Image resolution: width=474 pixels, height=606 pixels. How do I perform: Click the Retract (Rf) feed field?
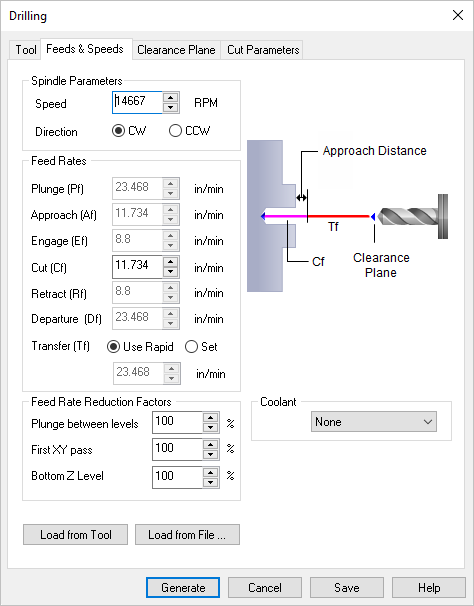[137, 292]
